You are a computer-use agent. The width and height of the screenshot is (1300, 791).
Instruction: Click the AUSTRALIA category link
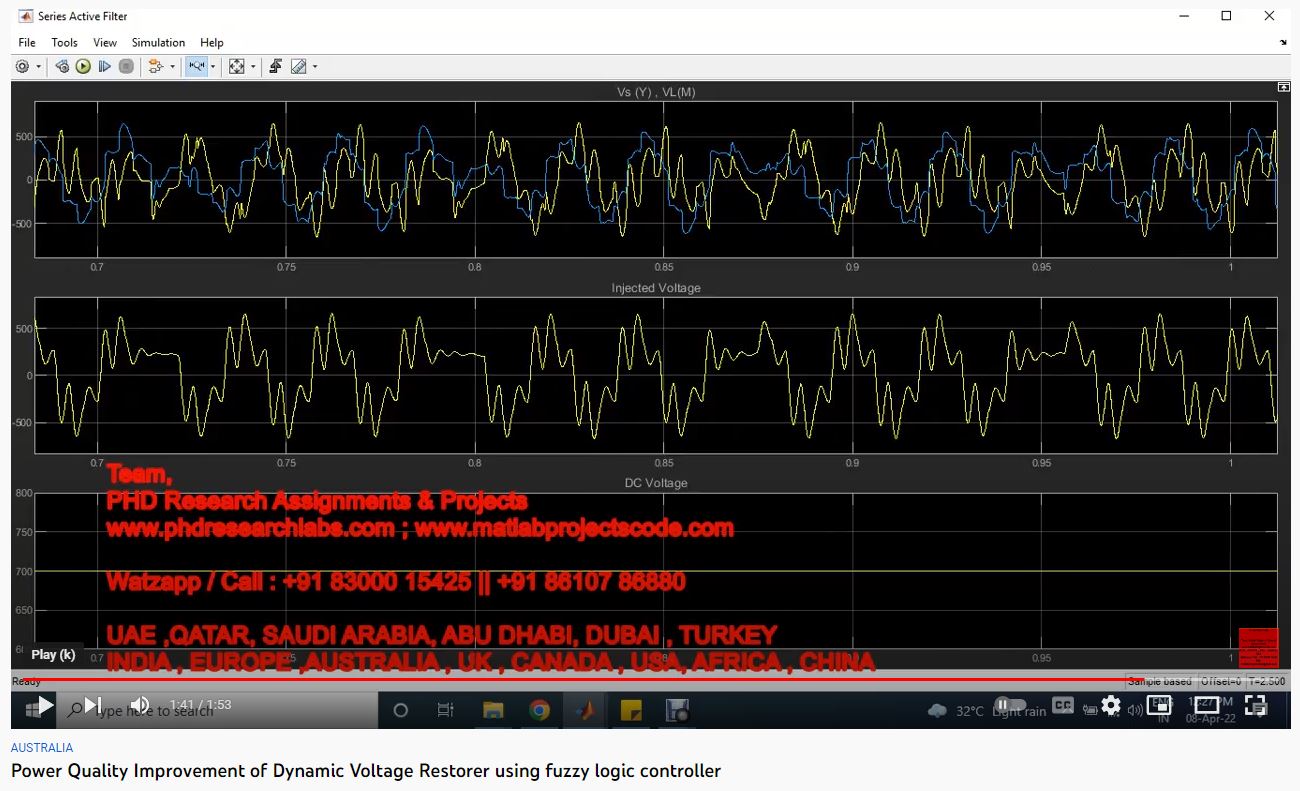pyautogui.click(x=42, y=747)
